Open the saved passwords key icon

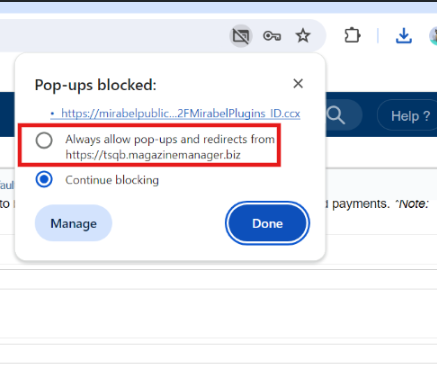click(272, 36)
